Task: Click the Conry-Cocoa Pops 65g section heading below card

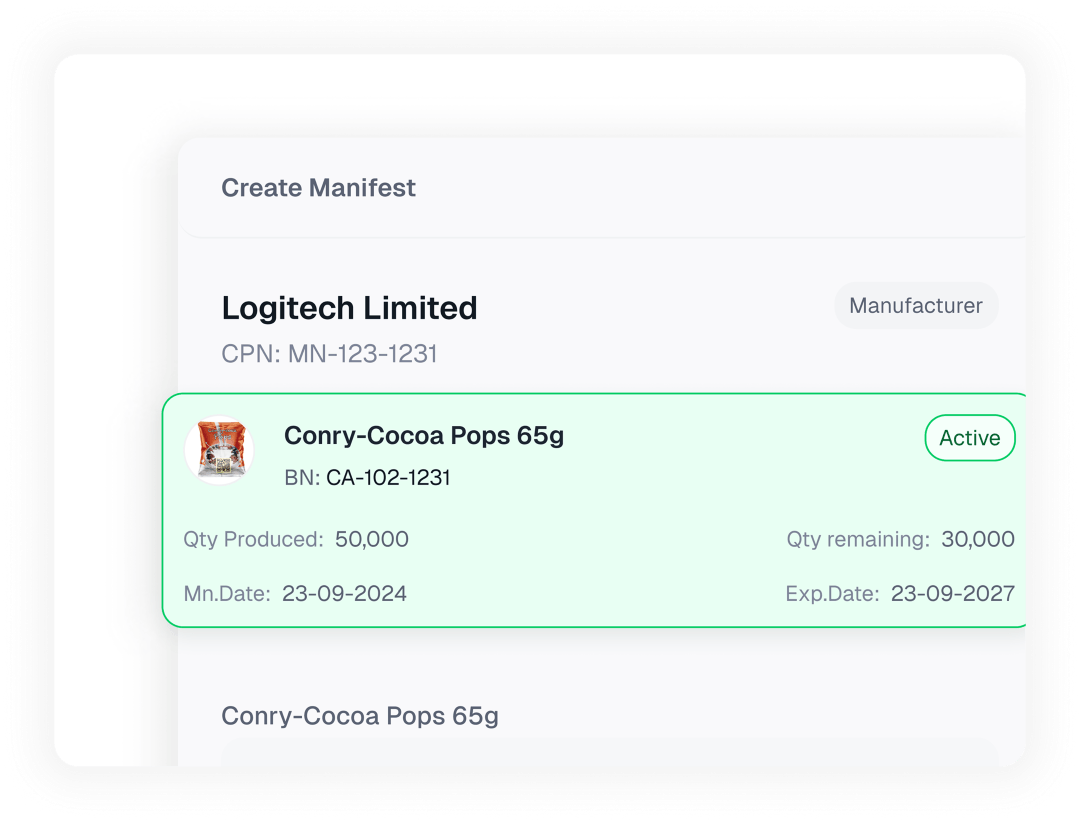Action: 359,716
